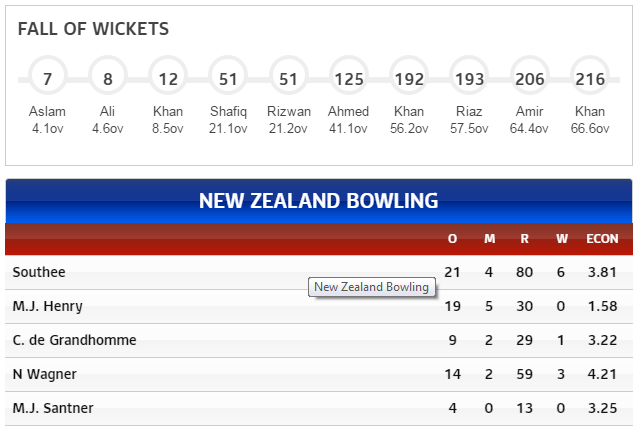Image resolution: width=638 pixels, height=431 pixels.
Task: Click C. de Grandhomme's name
Action: click(x=74, y=340)
